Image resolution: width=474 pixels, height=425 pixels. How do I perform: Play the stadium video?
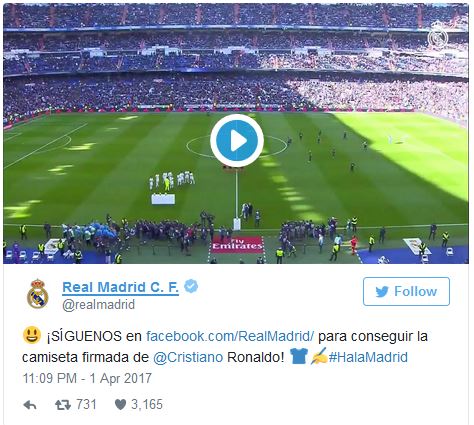point(237,140)
